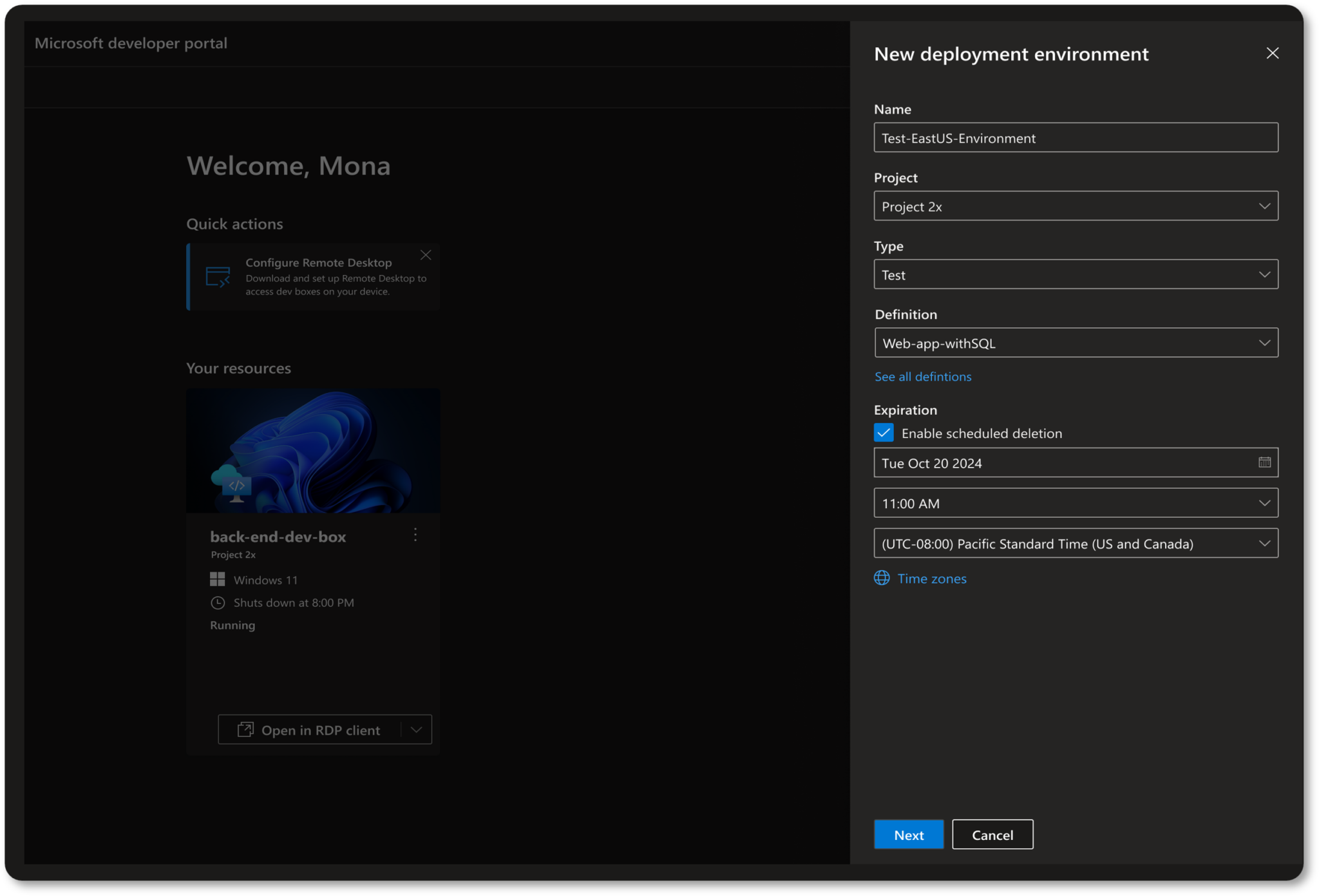Click inside the Name input field
This screenshot has width=1319, height=896.
pos(1076,138)
